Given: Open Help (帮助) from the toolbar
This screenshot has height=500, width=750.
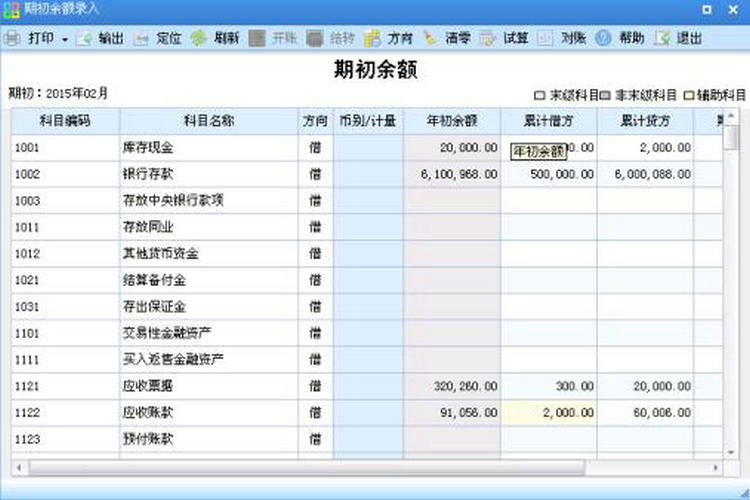Looking at the screenshot, I should (603, 39).
